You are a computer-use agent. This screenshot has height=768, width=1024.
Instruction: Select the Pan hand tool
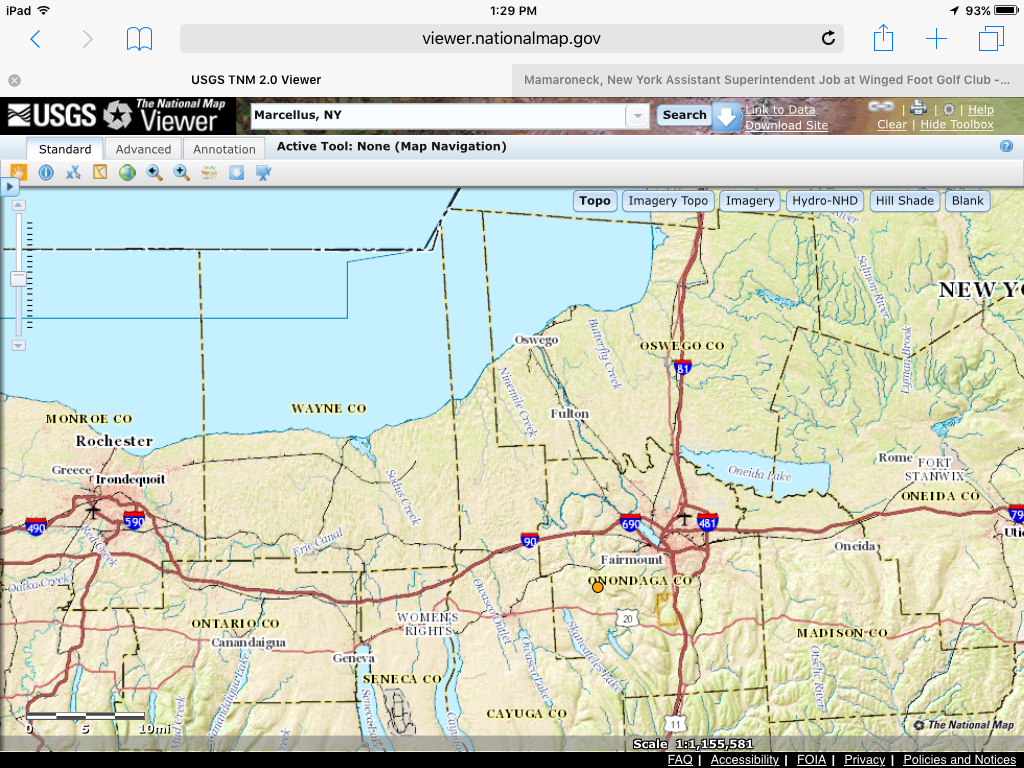pyautogui.click(x=18, y=173)
